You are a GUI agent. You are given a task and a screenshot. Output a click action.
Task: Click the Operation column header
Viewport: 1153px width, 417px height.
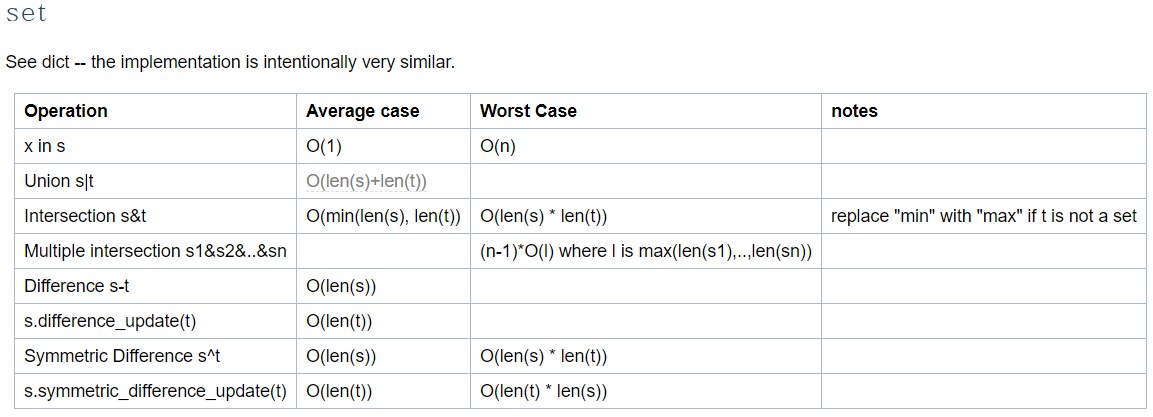click(66, 111)
